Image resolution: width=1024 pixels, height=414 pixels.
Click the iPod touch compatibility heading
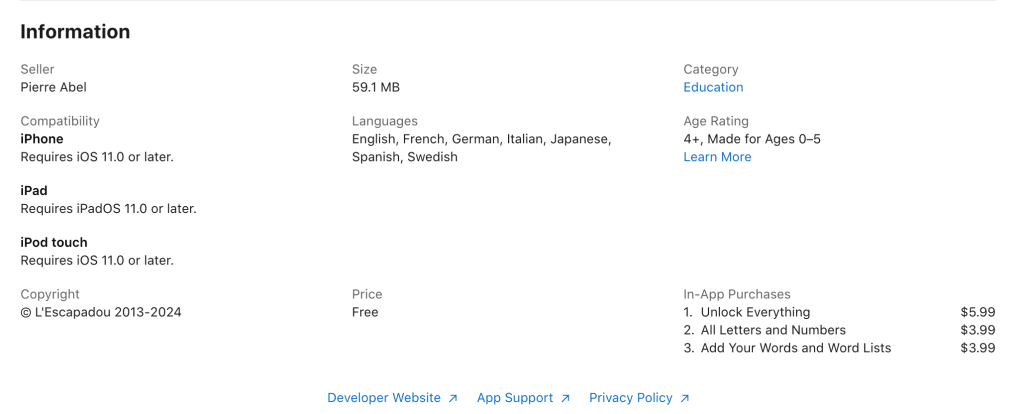(54, 243)
